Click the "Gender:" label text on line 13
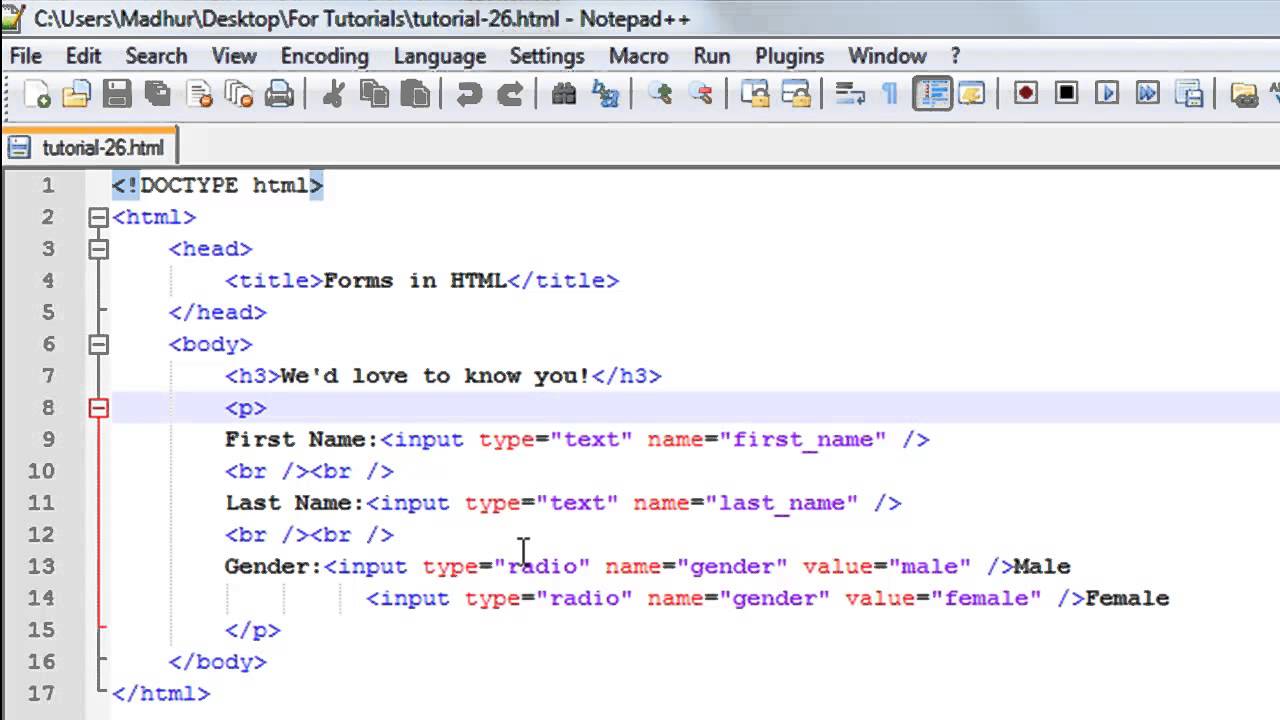Screen dimensions: 1280x720 coord(274,567)
